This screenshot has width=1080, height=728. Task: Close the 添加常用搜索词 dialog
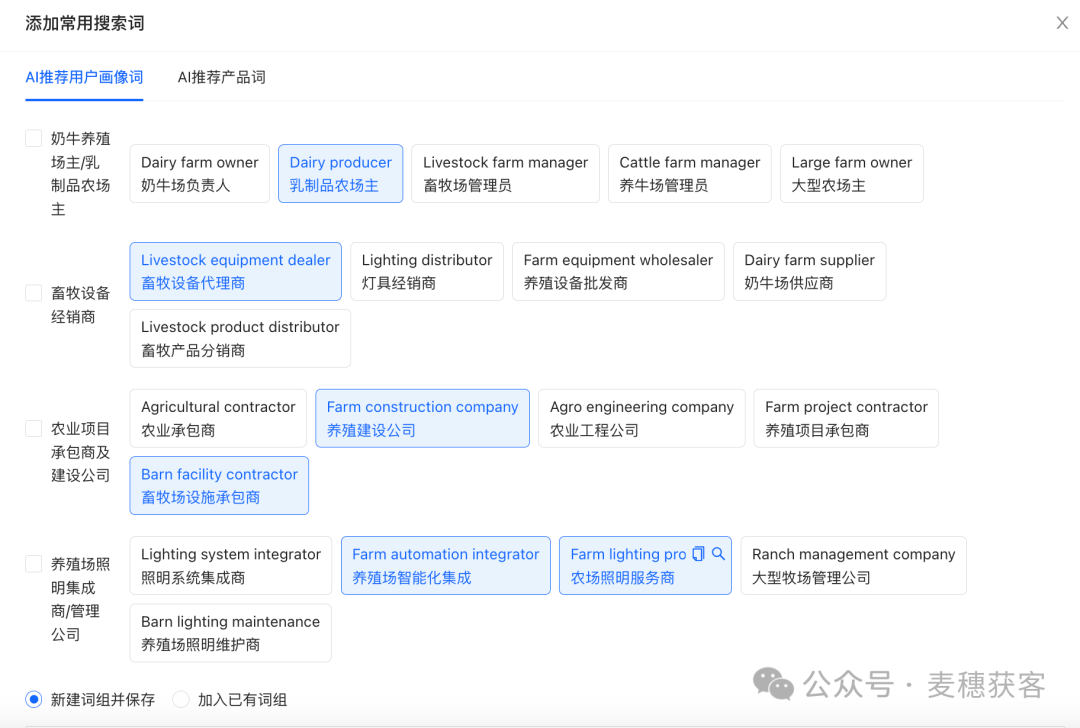(x=1062, y=22)
